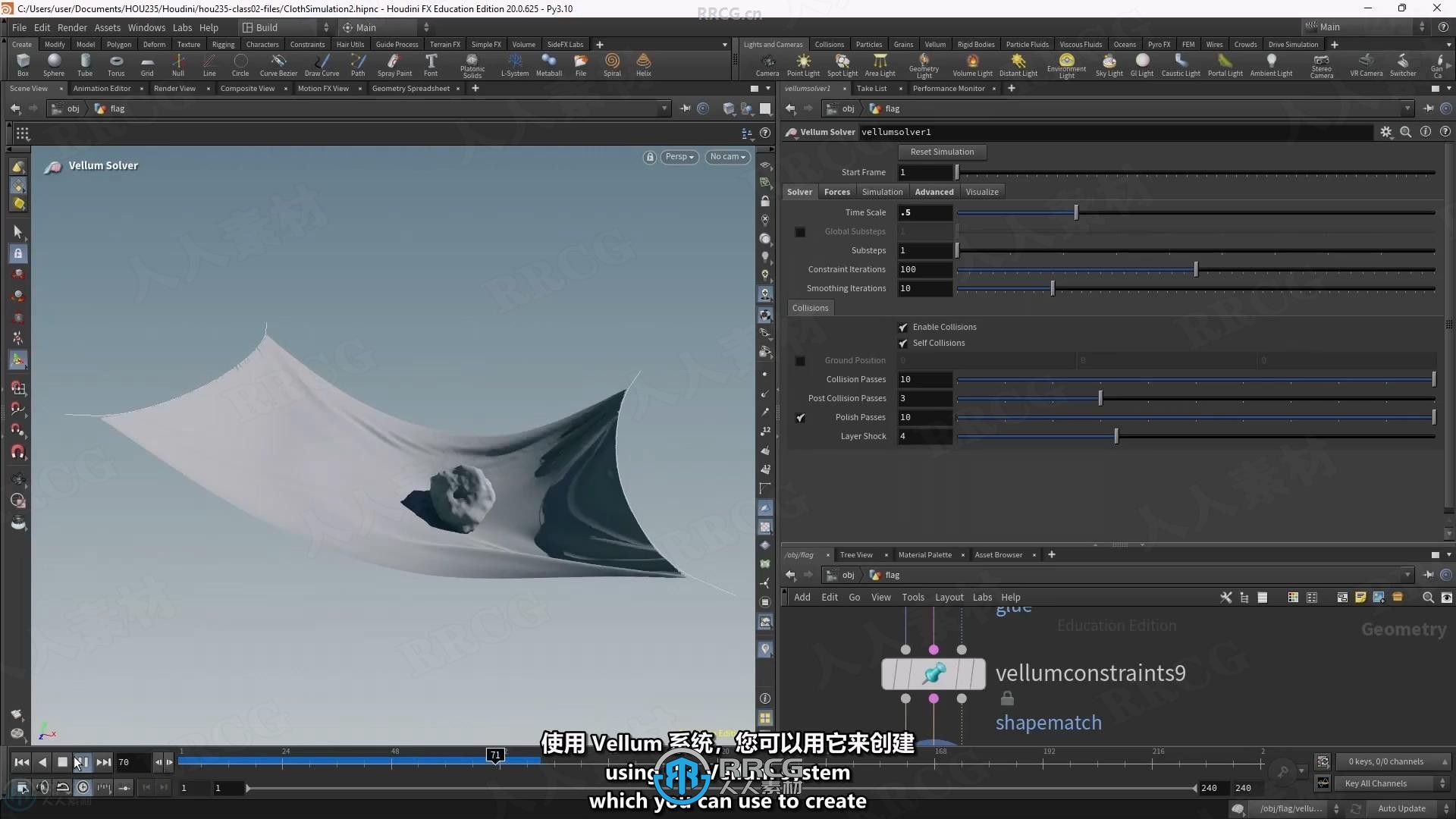The height and width of the screenshot is (819, 1456).
Task: Add an L-System object
Action: [x=515, y=65]
